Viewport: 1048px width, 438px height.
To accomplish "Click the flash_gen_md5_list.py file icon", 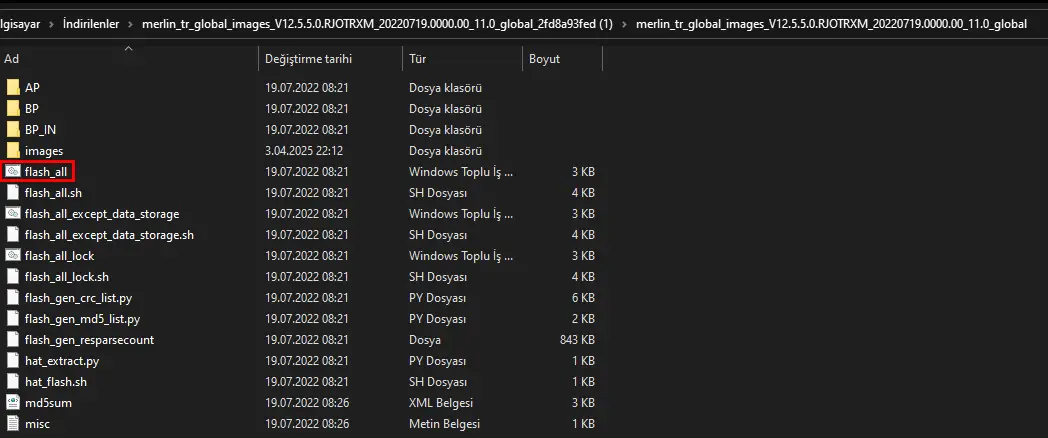I will pyautogui.click(x=13, y=319).
